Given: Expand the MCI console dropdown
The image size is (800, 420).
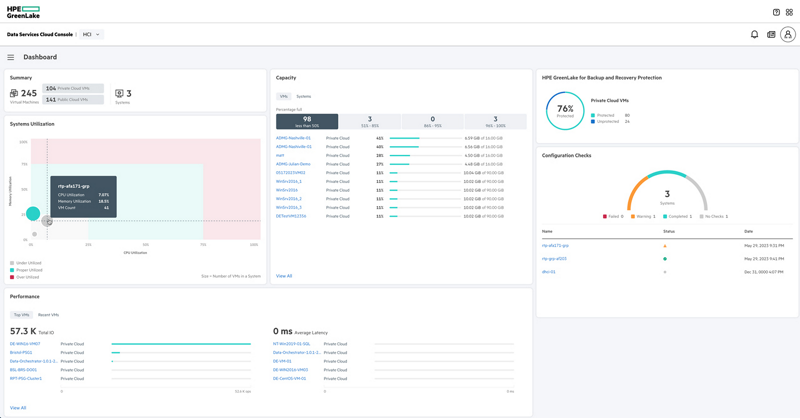Looking at the screenshot, I should click(x=92, y=34).
